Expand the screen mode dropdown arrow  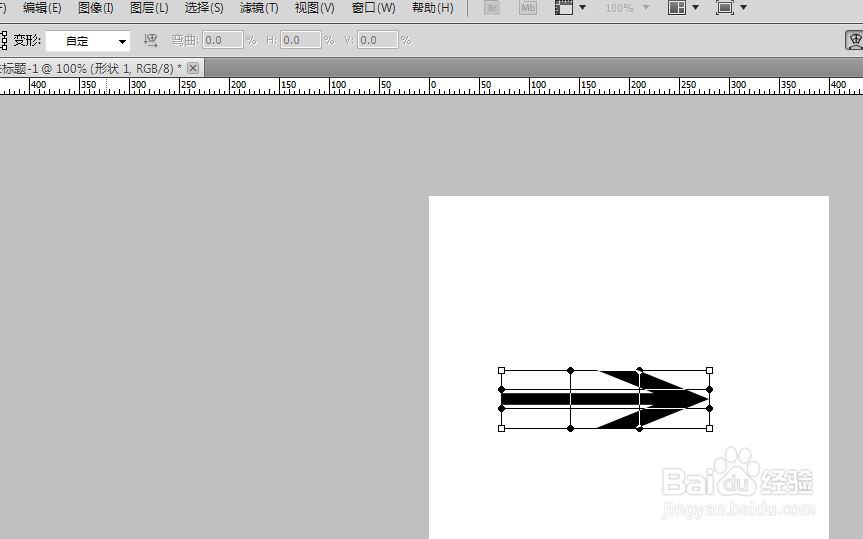tap(744, 8)
